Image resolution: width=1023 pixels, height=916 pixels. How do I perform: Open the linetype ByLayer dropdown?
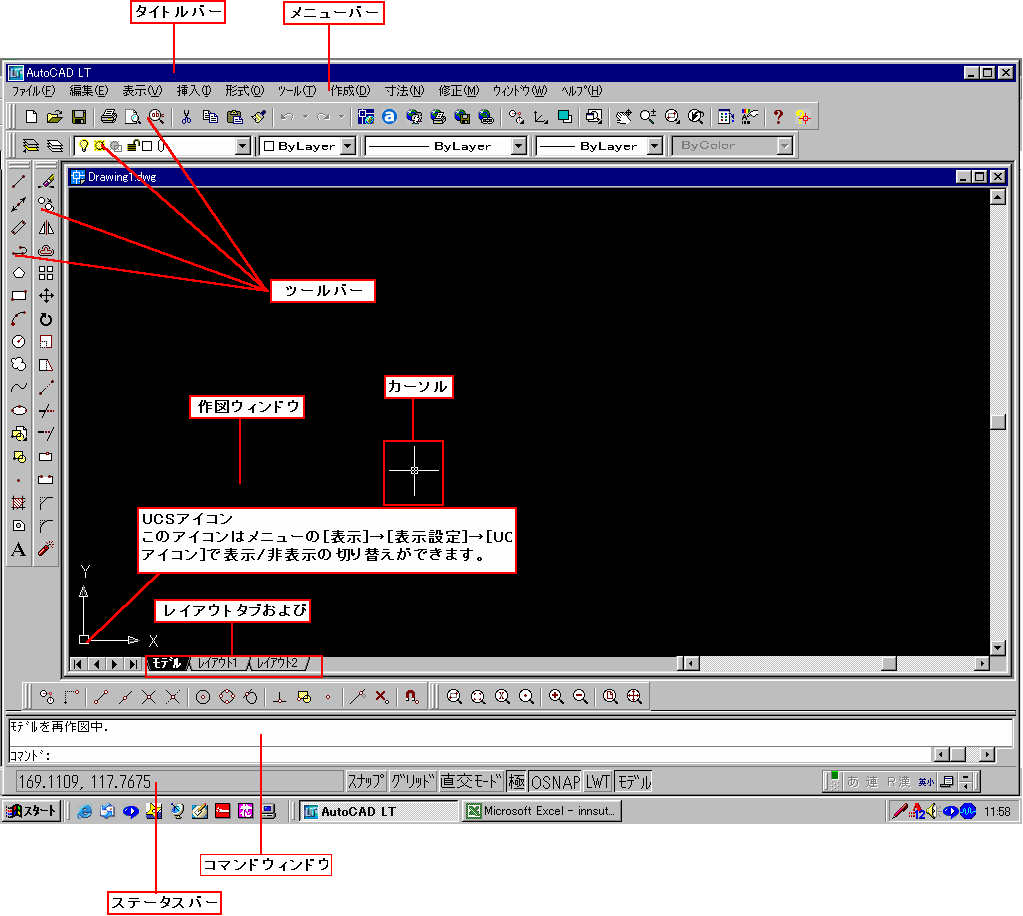(x=519, y=145)
